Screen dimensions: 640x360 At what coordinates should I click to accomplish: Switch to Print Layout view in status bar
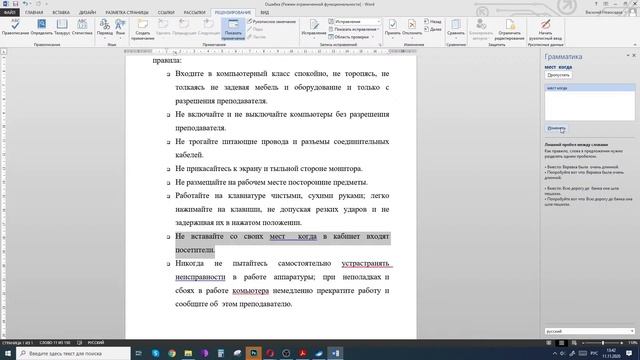pos(561,343)
